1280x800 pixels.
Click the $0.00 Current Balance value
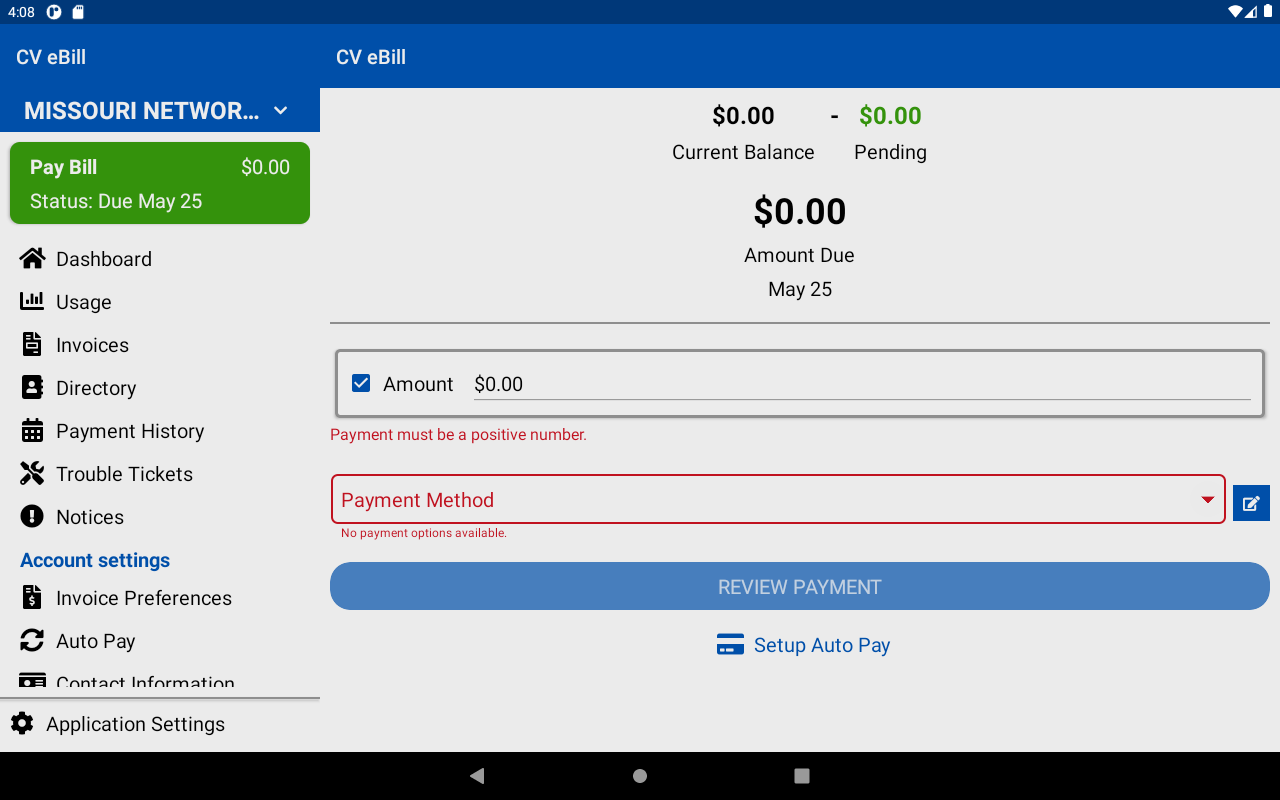coord(743,116)
